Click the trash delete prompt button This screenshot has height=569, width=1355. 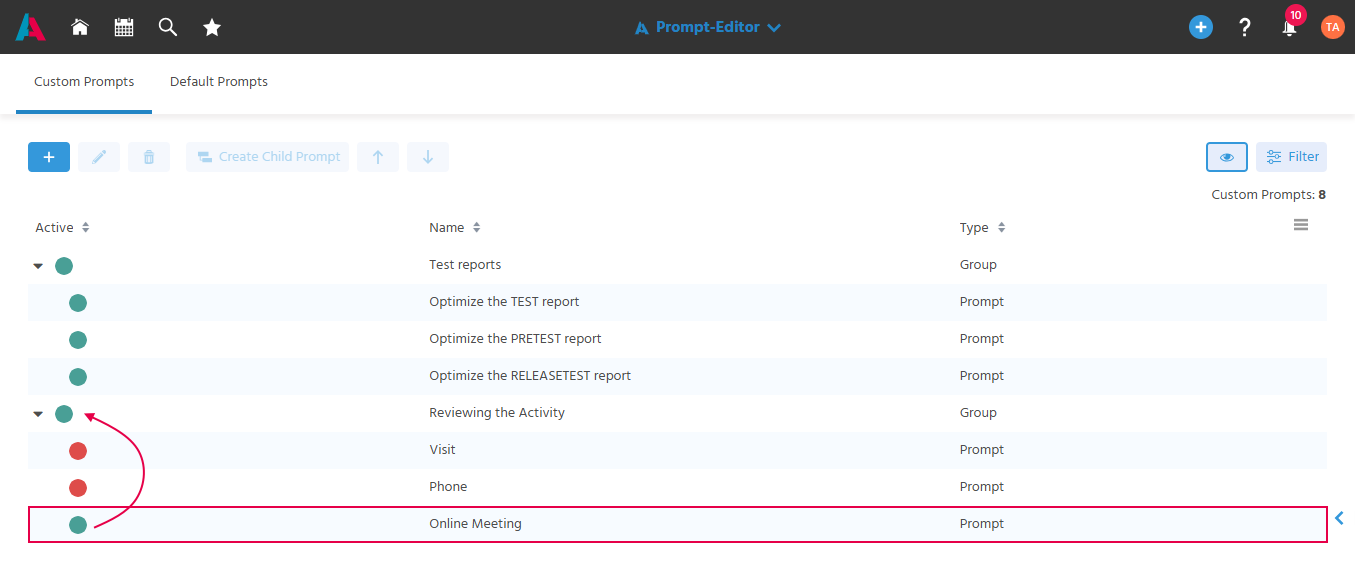tap(149, 157)
